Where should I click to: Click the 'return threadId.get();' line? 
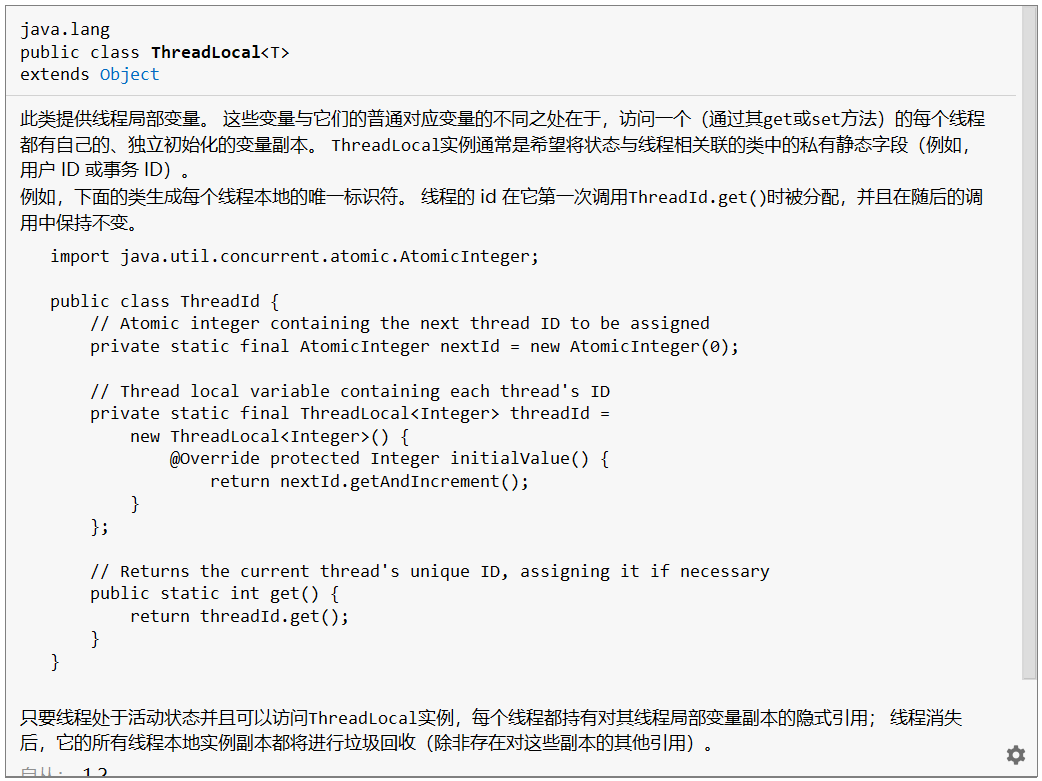coord(239,617)
